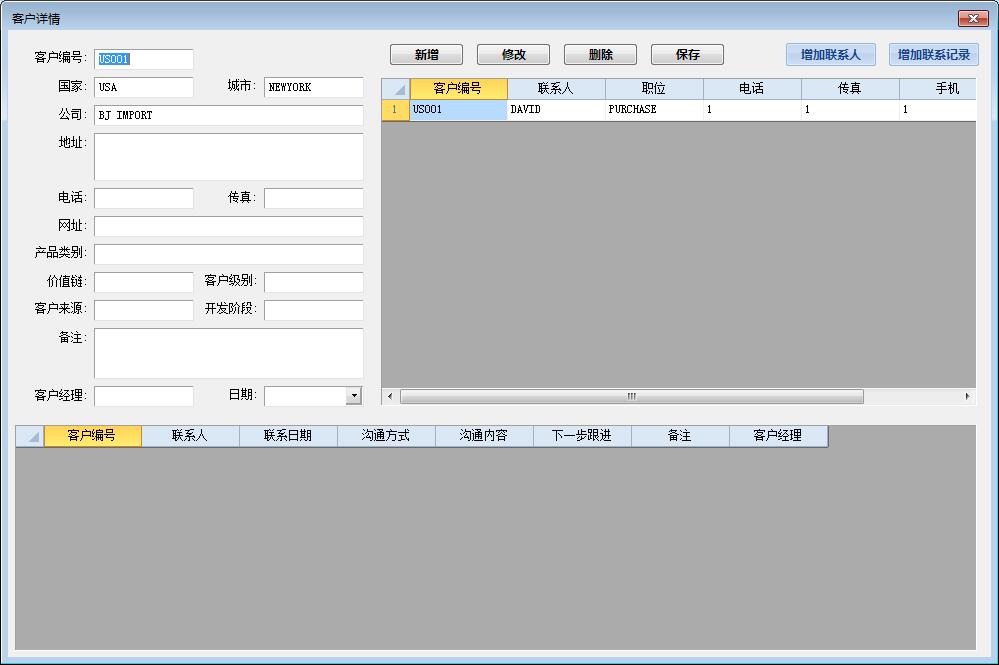
Task: Click the select-all corner of contacts grid
Action: [396, 89]
